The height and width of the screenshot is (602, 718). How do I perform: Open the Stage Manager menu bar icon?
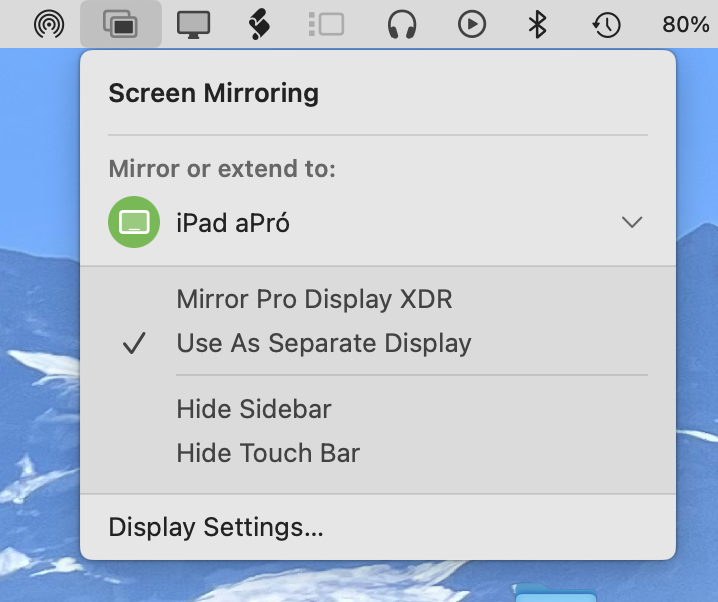click(x=326, y=24)
